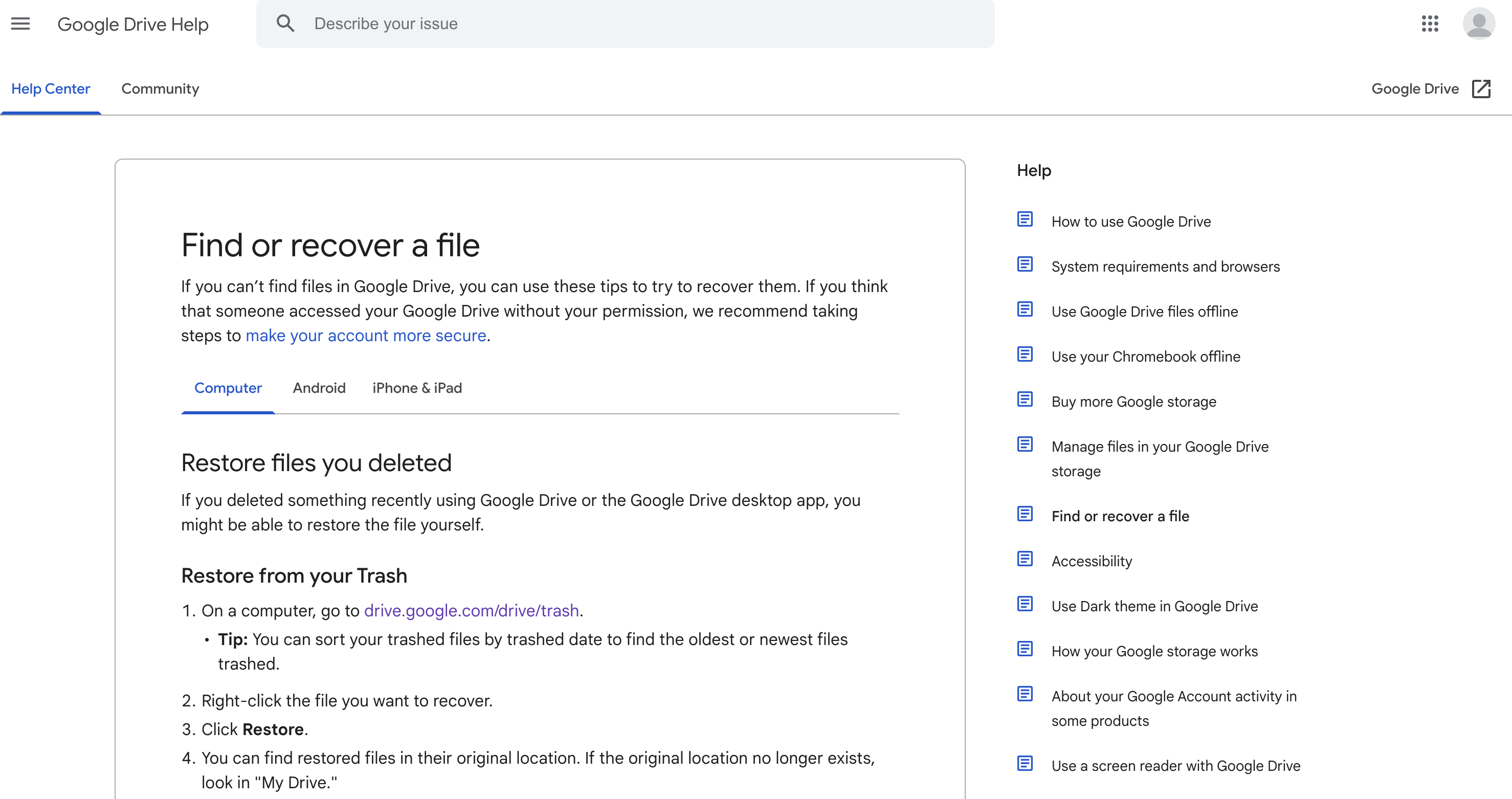Click the search magnifier icon
Image resolution: width=1512 pixels, height=799 pixels.
pyautogui.click(x=285, y=24)
